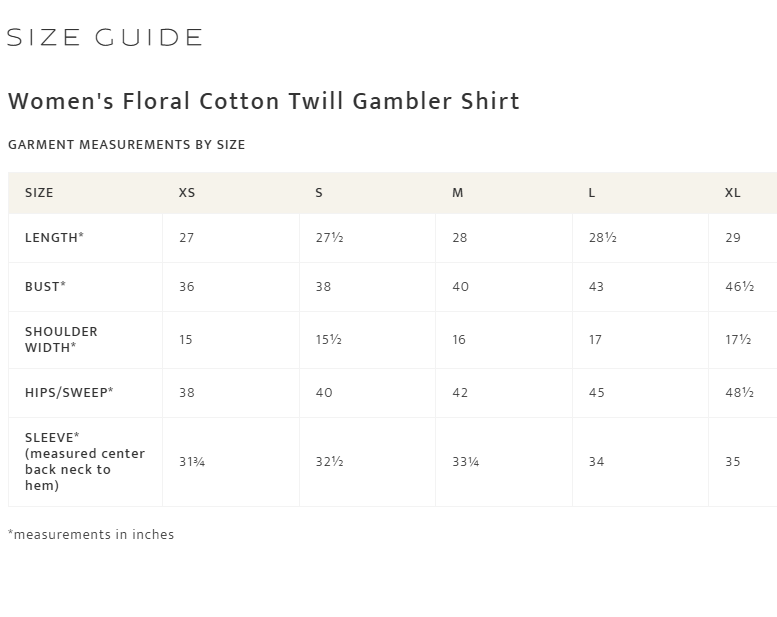The height and width of the screenshot is (617, 777).
Task: Click the HIPS/SWEEP row label
Action: [69, 393]
